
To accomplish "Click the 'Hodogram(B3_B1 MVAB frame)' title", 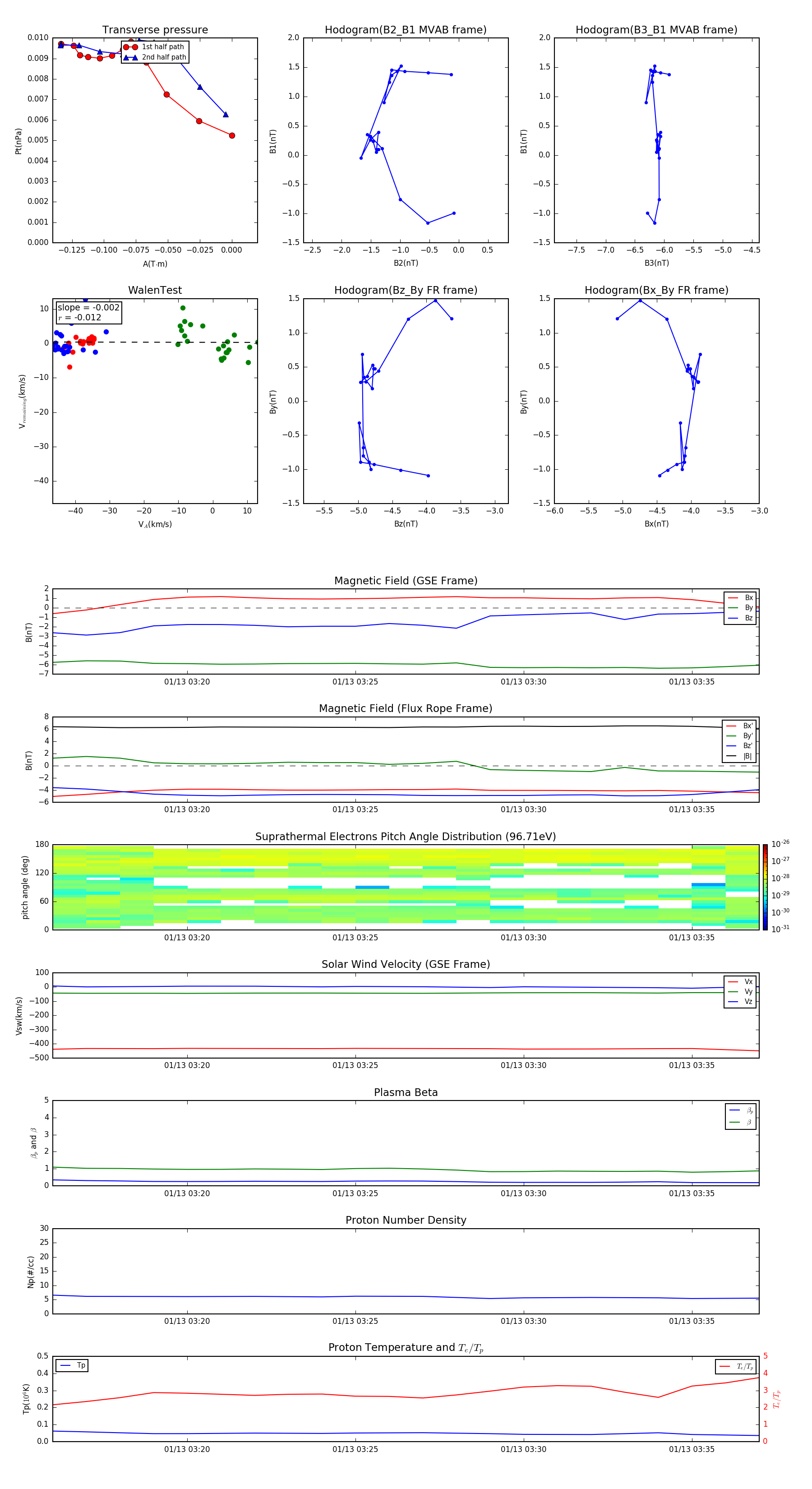I will coord(656,29).
